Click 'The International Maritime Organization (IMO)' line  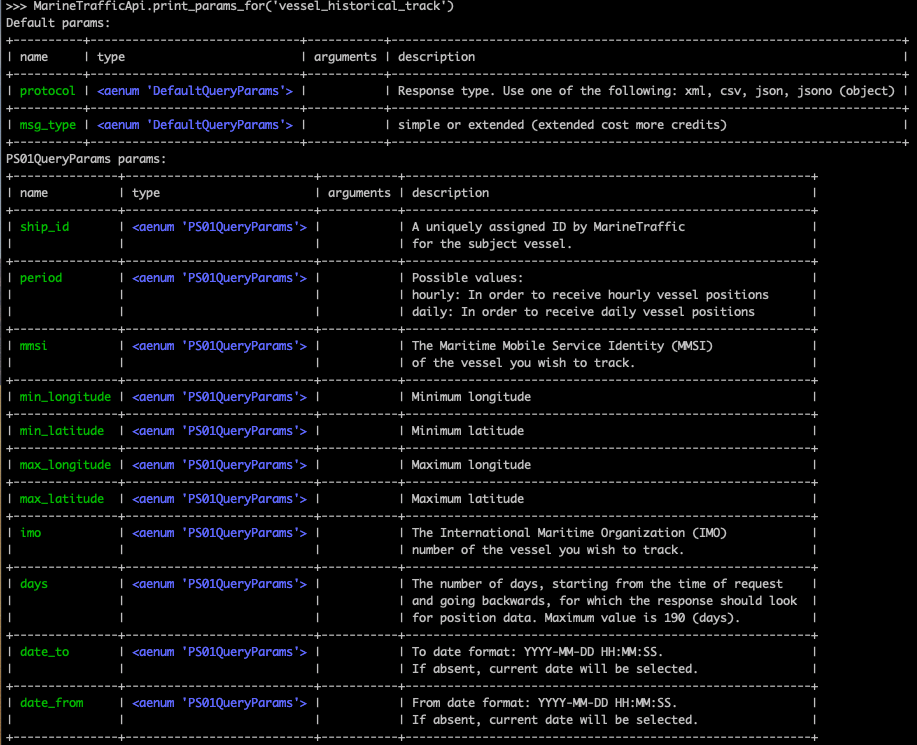[569, 533]
